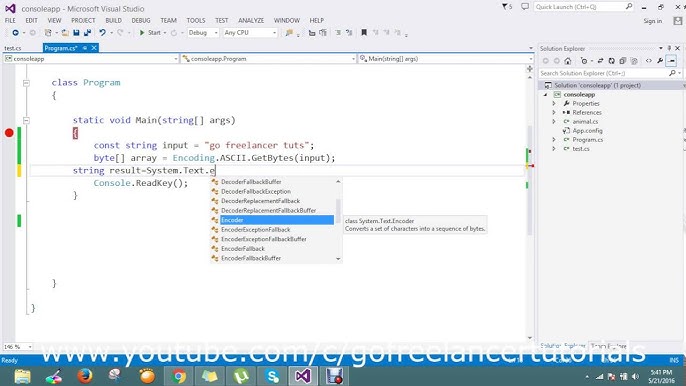
Task: Click the Home icon in Solution Explorer
Action: pyautogui.click(x=568, y=61)
